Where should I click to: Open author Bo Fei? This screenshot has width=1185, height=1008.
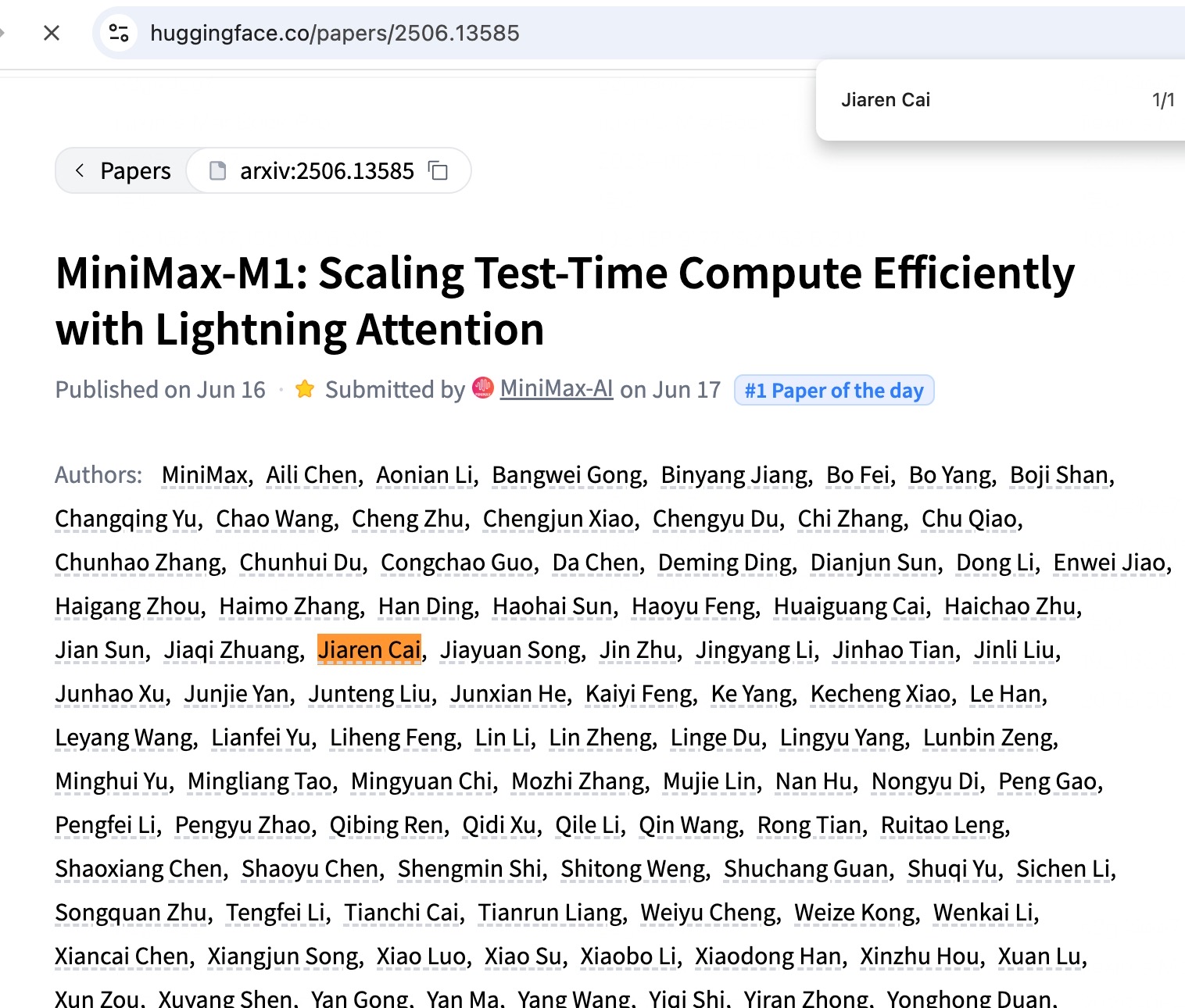pos(858,475)
